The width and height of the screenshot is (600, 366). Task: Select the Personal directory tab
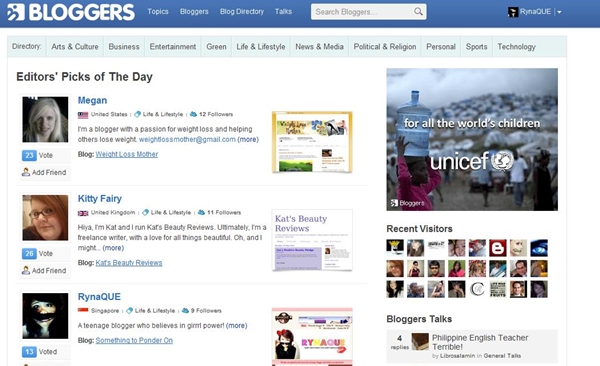click(x=441, y=47)
